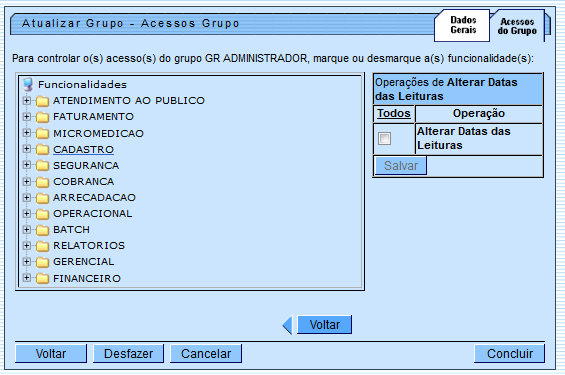Click the BATCH folder icon
565x375 pixels.
coord(42,230)
